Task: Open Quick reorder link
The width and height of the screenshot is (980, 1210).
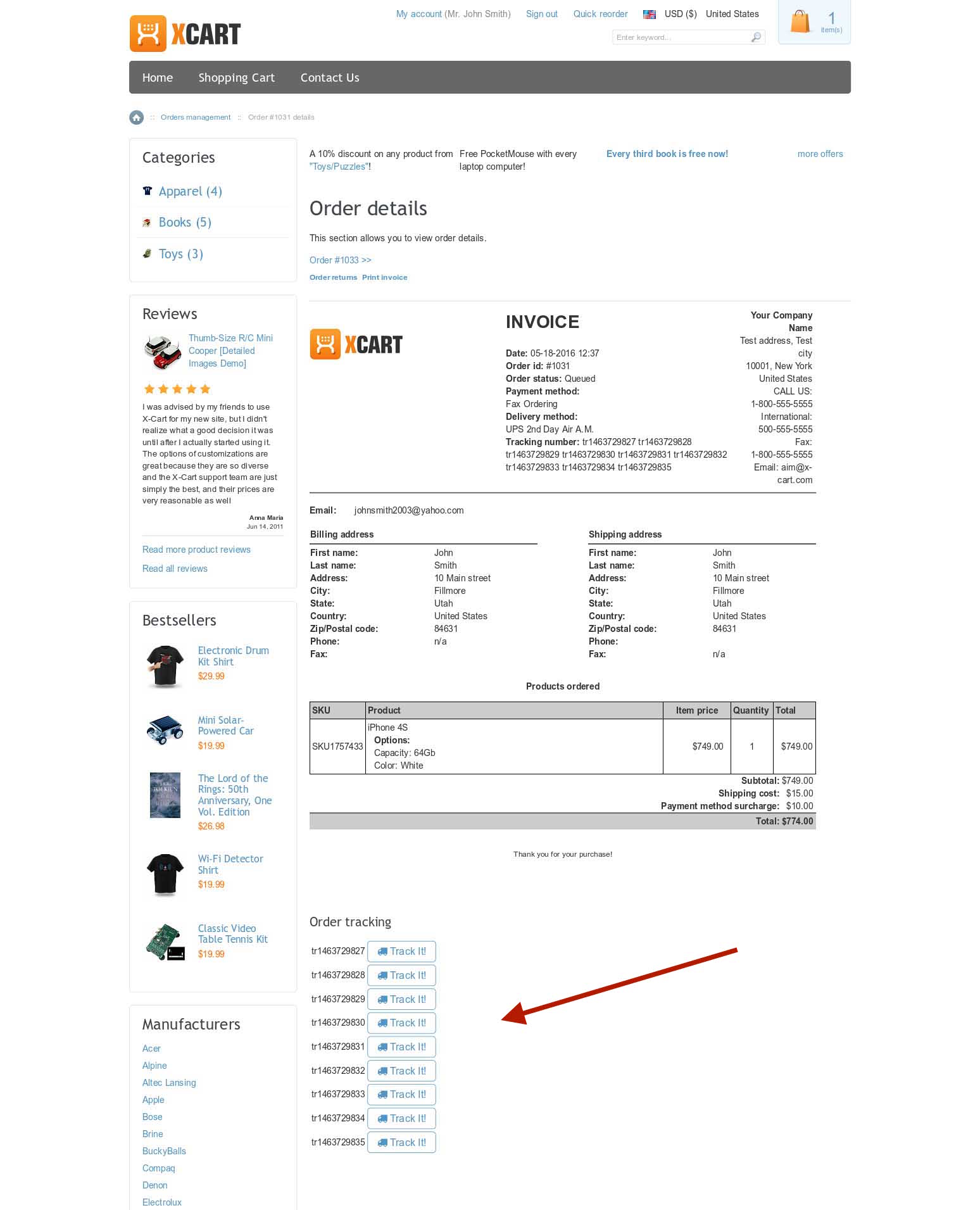Action: [600, 14]
